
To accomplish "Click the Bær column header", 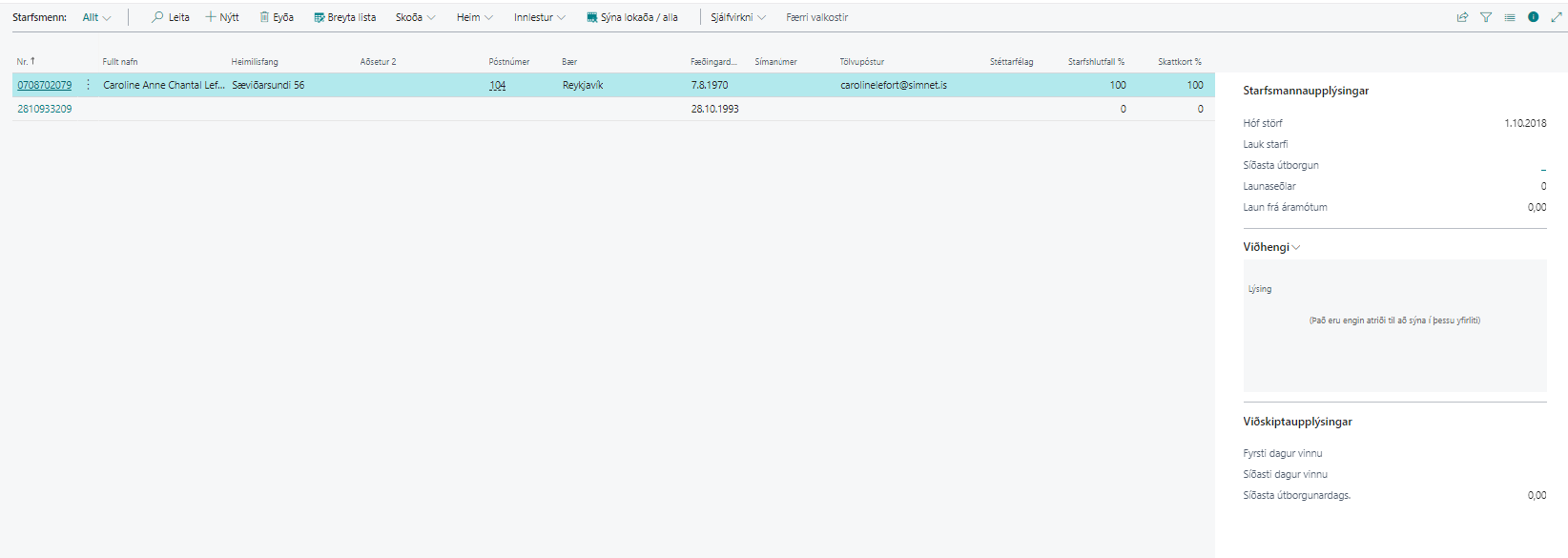I will 569,61.
